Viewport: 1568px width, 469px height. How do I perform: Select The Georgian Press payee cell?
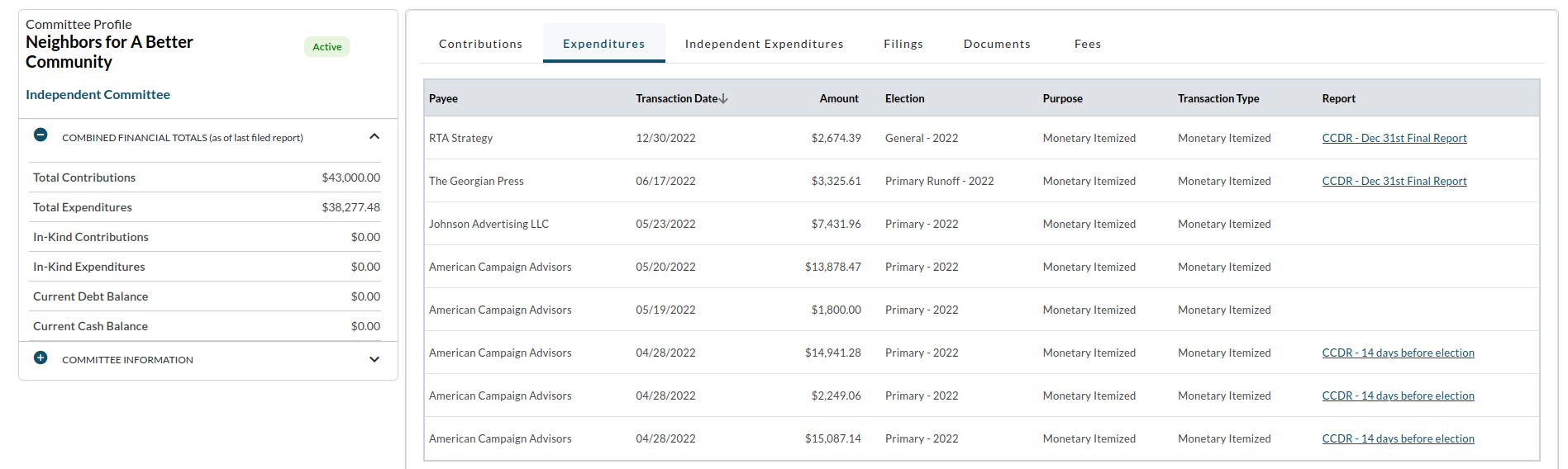(476, 181)
